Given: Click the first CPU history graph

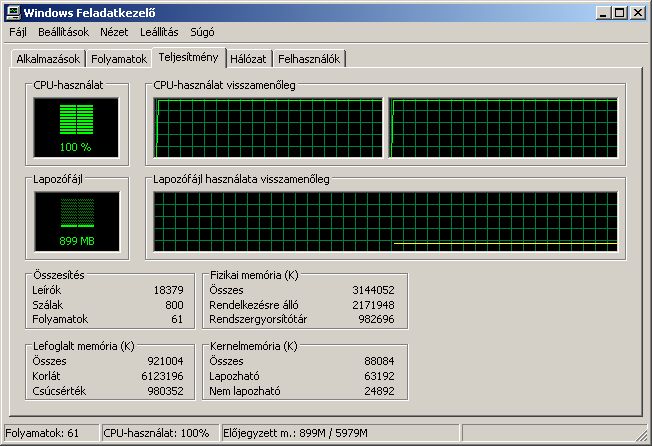Looking at the screenshot, I should (268, 128).
